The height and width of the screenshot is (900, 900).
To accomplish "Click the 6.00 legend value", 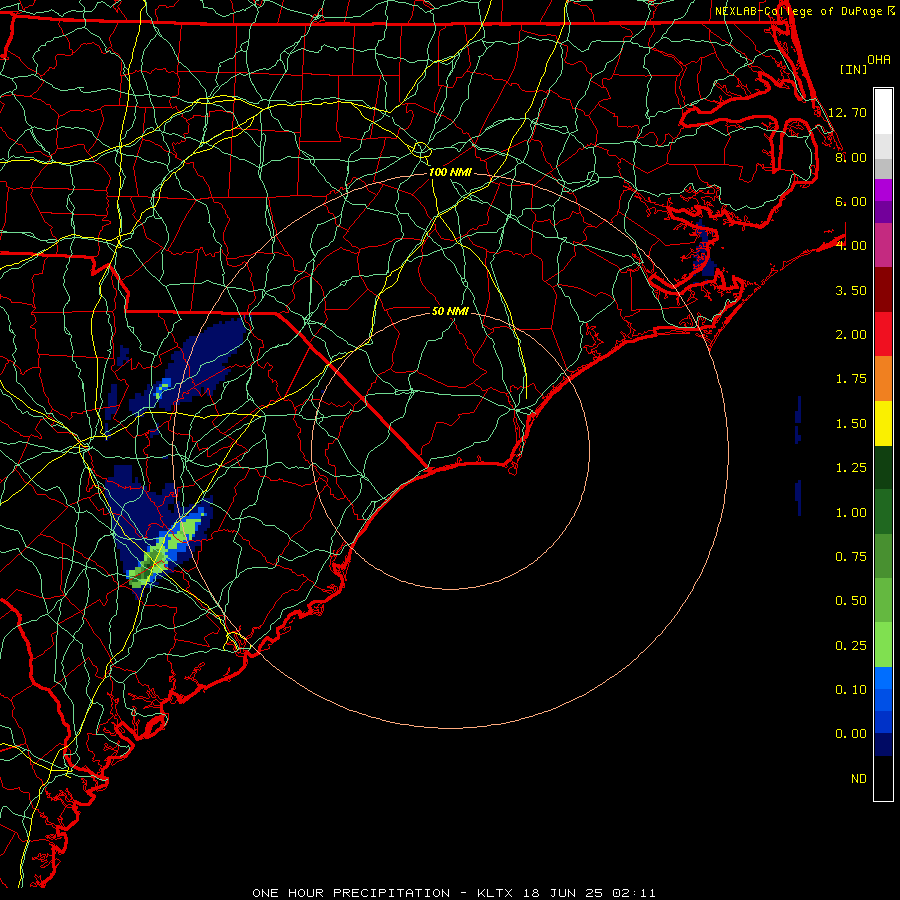I will [x=851, y=201].
